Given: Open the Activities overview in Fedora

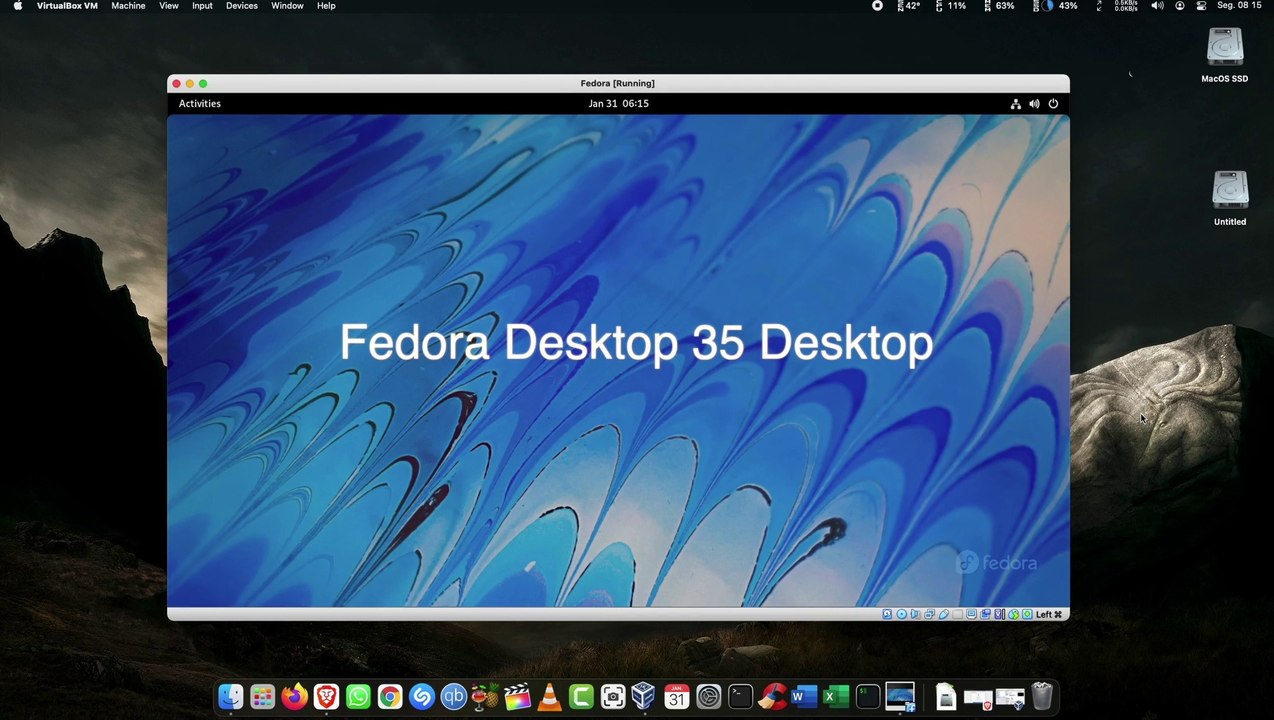Looking at the screenshot, I should pos(200,103).
